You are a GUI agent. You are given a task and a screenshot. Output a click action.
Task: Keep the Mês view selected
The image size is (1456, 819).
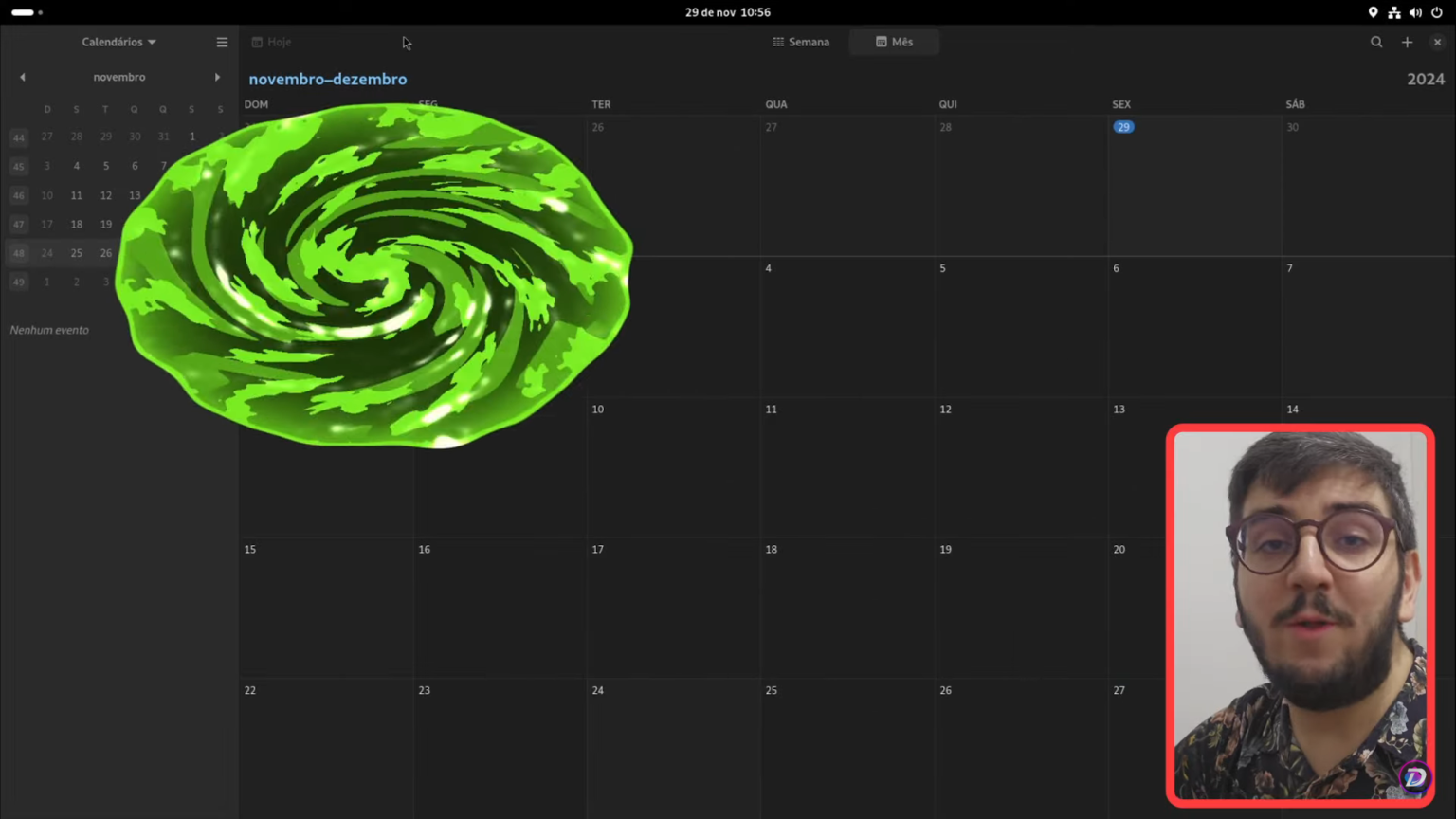coord(893,42)
